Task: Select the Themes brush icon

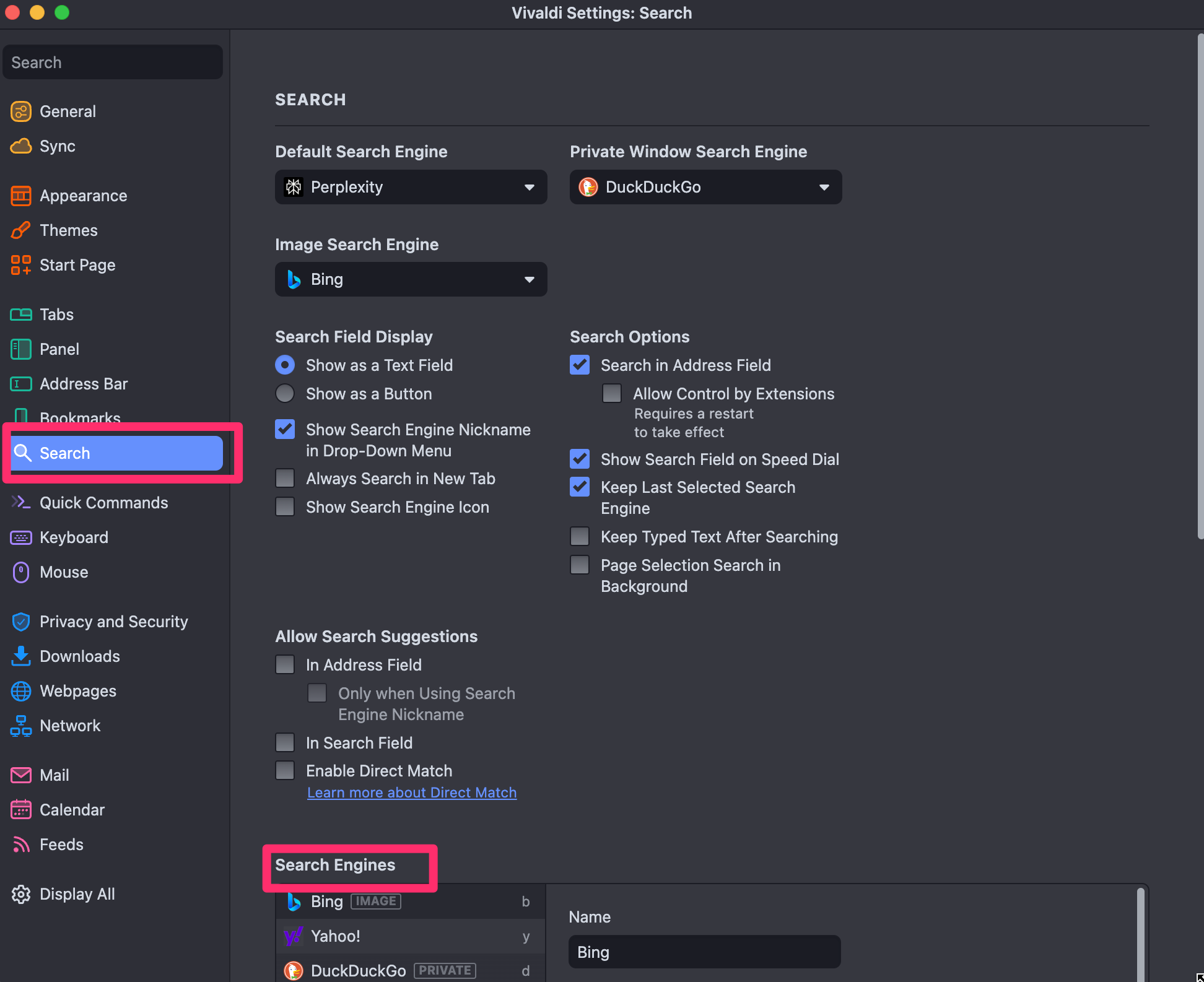Action: pyautogui.click(x=21, y=230)
